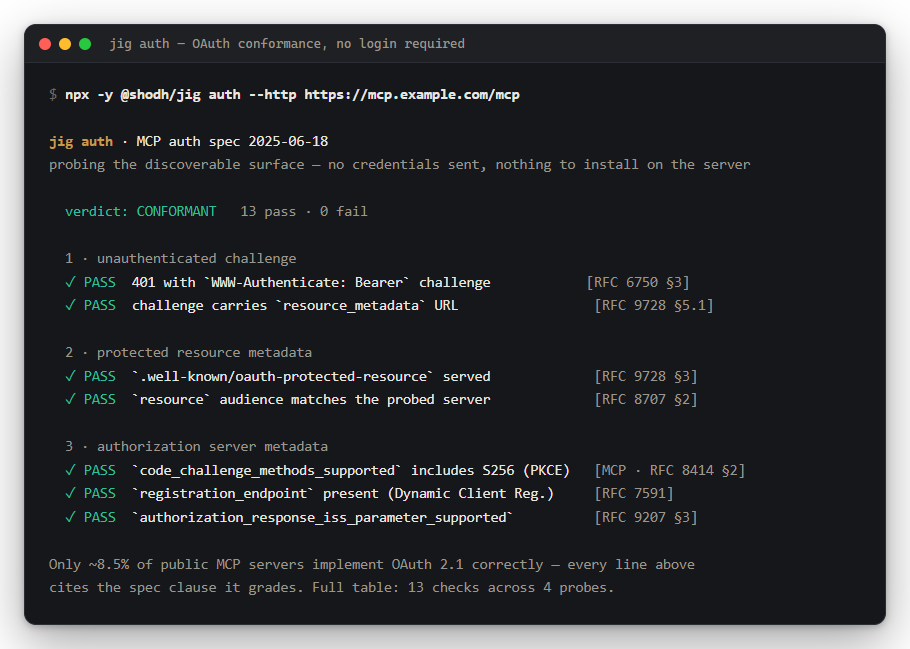Click checkmark beside 'oauth-protected-resource served' row
The width and height of the screenshot is (910, 649).
pos(70,377)
